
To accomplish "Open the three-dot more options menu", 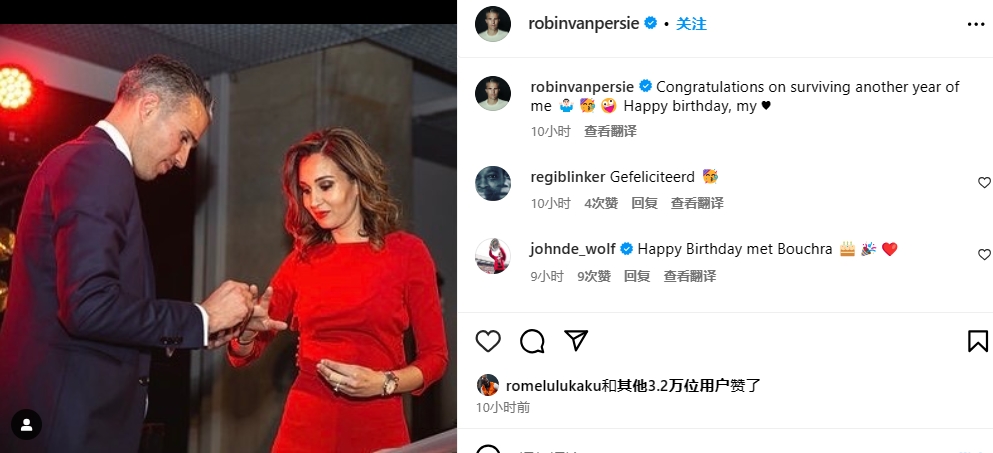I will pyautogui.click(x=976, y=24).
